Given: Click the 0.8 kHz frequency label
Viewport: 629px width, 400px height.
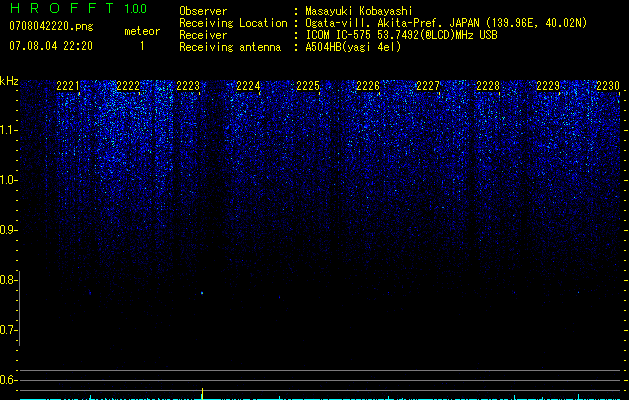Looking at the screenshot, I should (8, 280).
